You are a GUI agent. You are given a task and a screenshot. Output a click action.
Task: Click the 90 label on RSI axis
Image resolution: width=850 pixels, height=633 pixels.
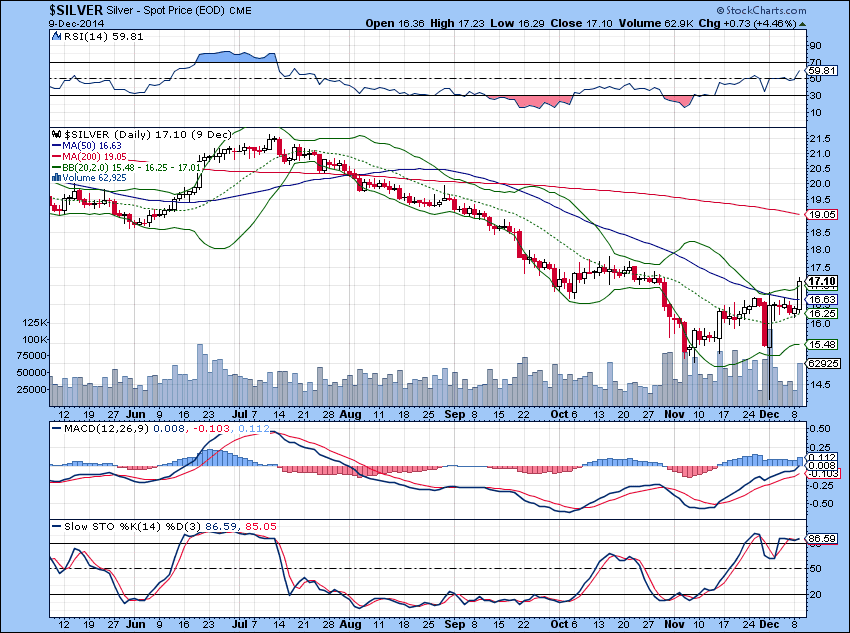815,46
